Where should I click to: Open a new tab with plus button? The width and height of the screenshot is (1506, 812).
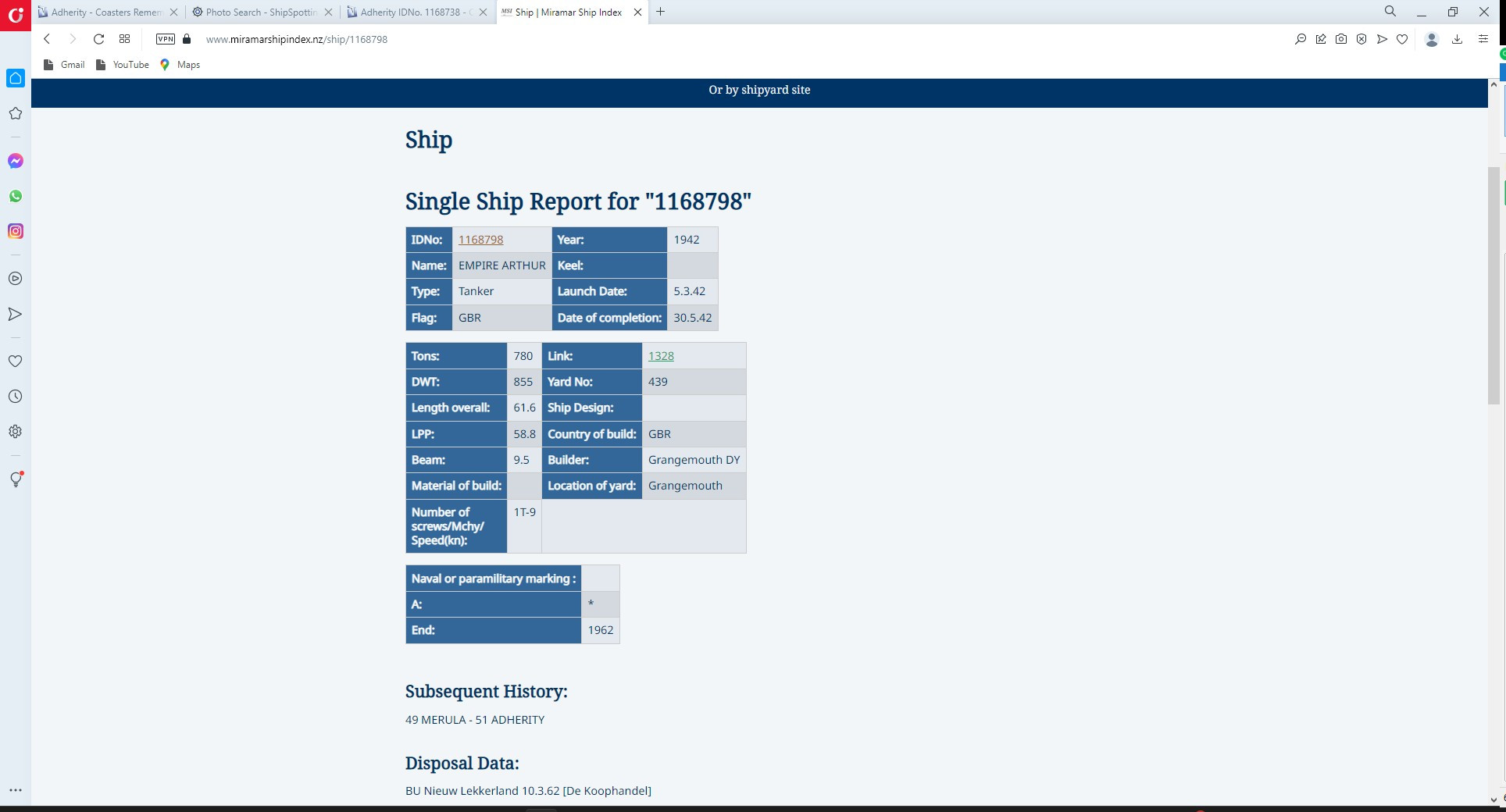point(661,12)
